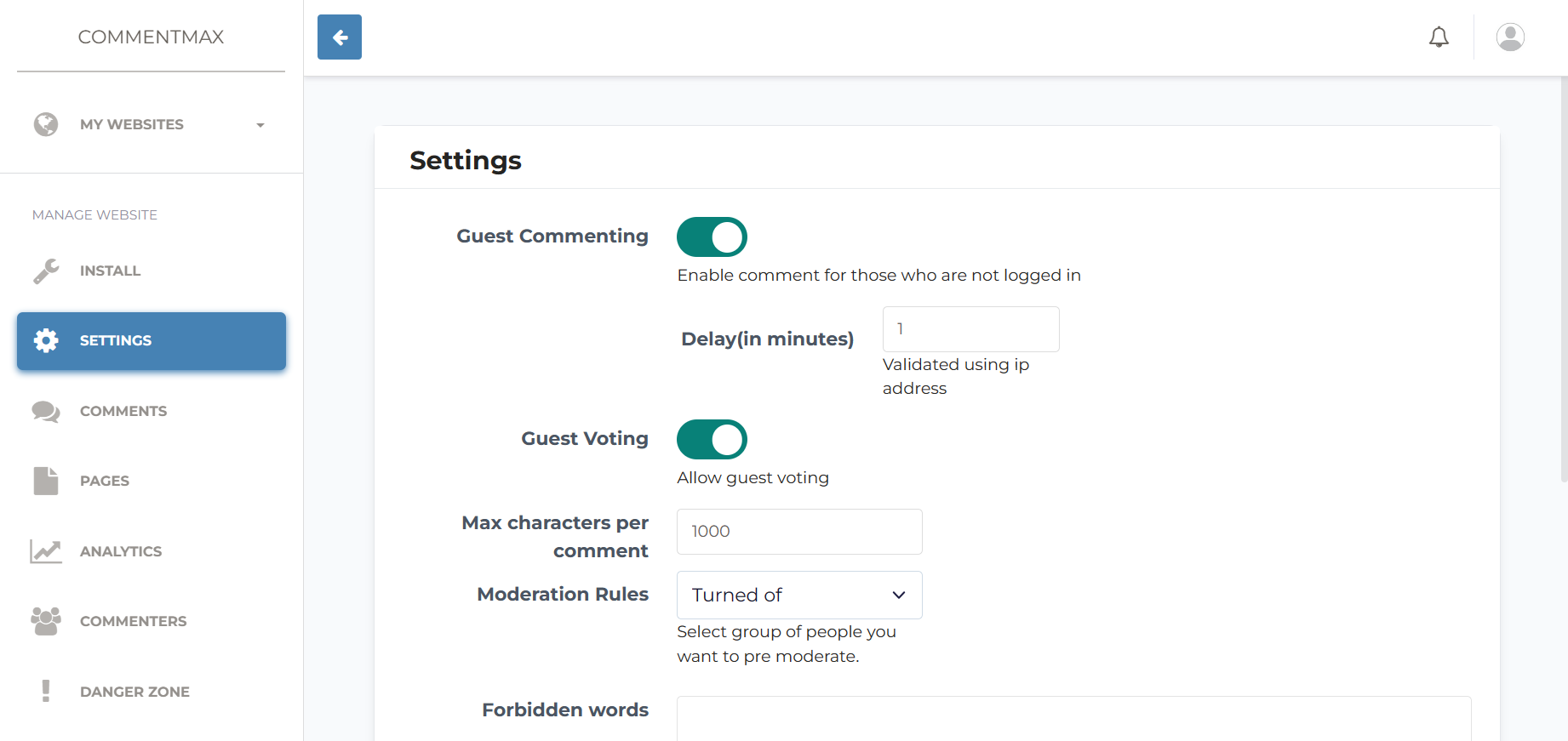Click the globe icon beside My Websites
1568x741 pixels.
tap(46, 124)
